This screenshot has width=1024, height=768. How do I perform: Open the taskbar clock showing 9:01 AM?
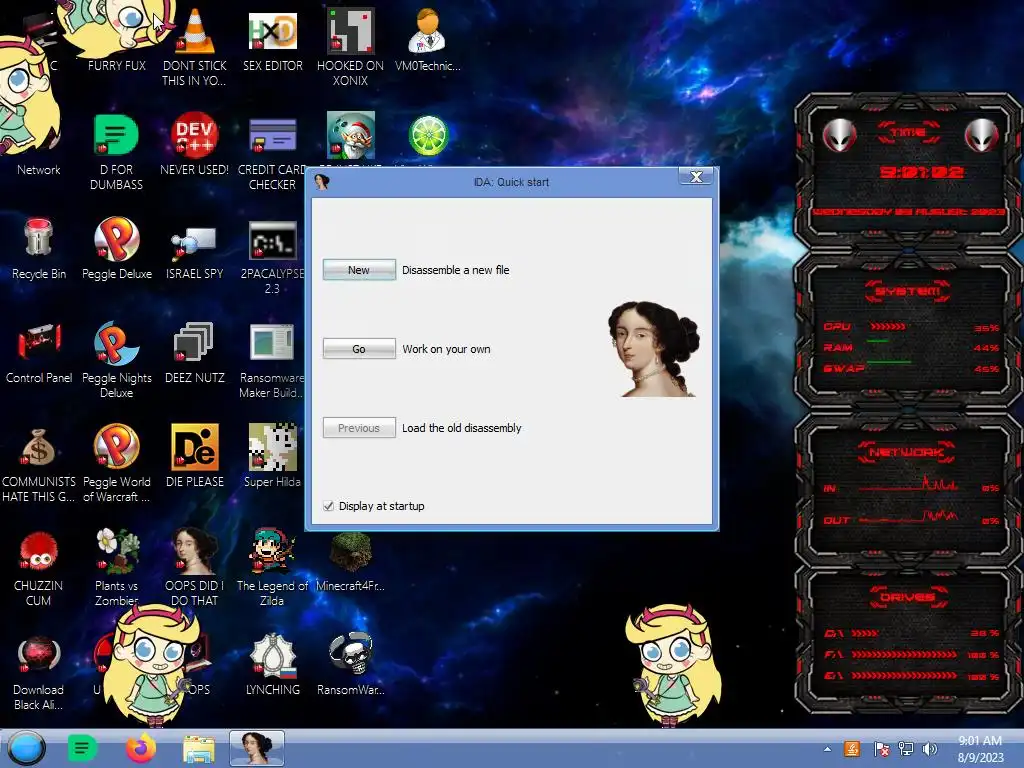tap(980, 749)
